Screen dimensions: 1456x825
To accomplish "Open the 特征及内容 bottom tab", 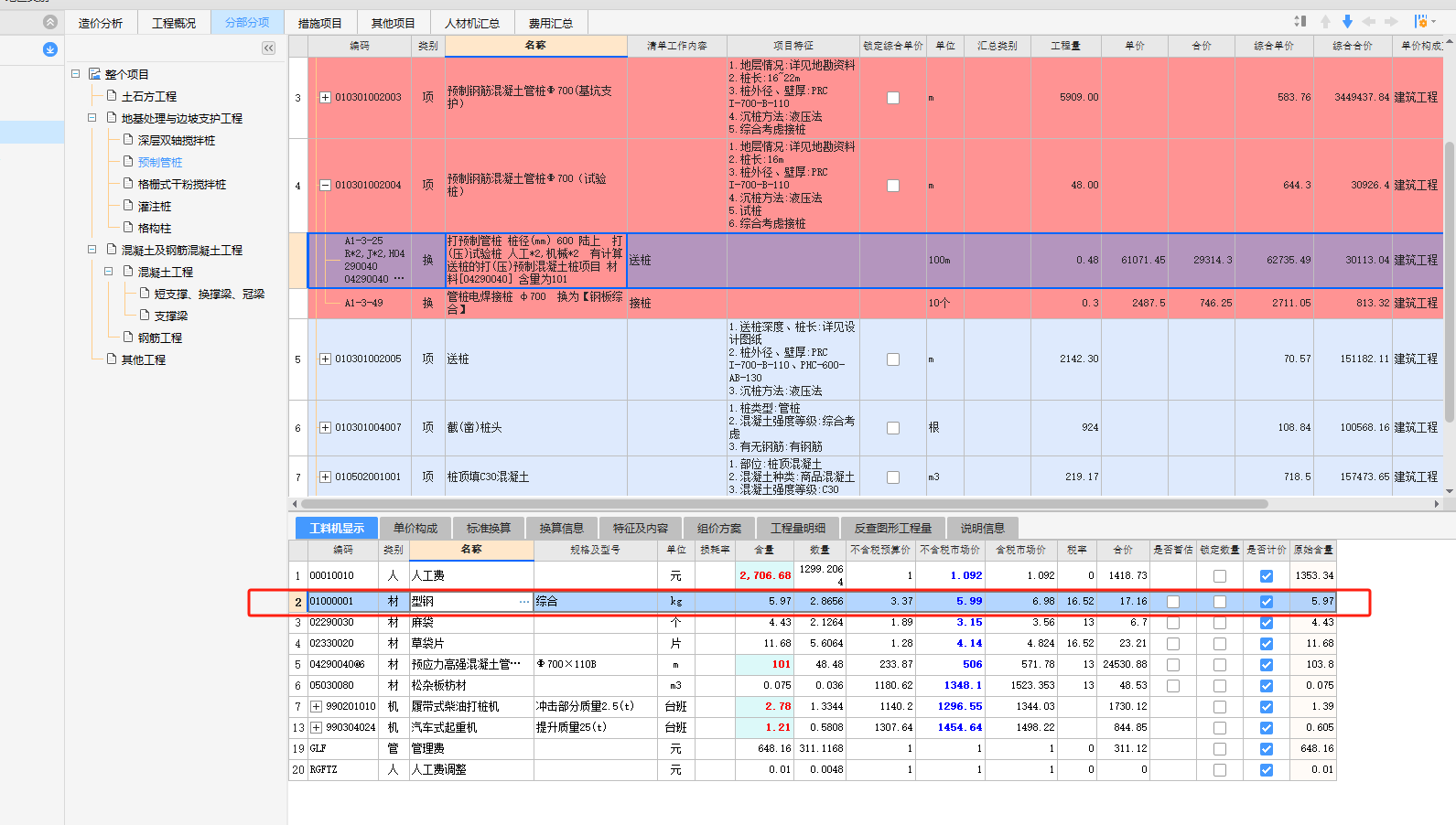I will point(641,528).
